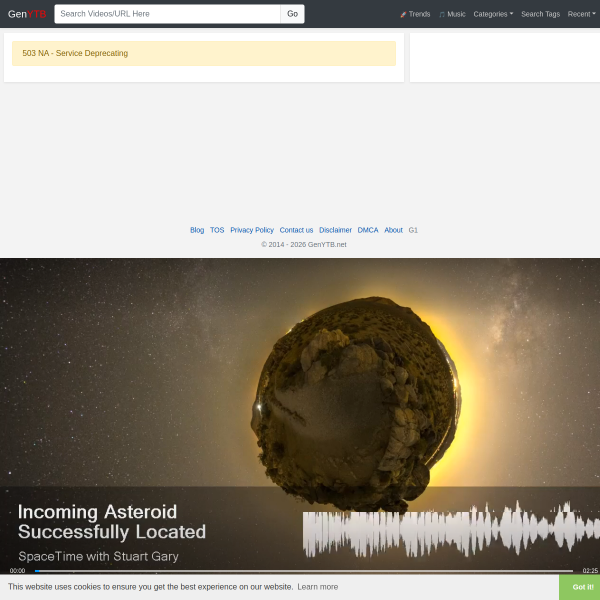Click Learn more in the cookie notice
Viewport: 600px width, 600px height.
(x=318, y=587)
